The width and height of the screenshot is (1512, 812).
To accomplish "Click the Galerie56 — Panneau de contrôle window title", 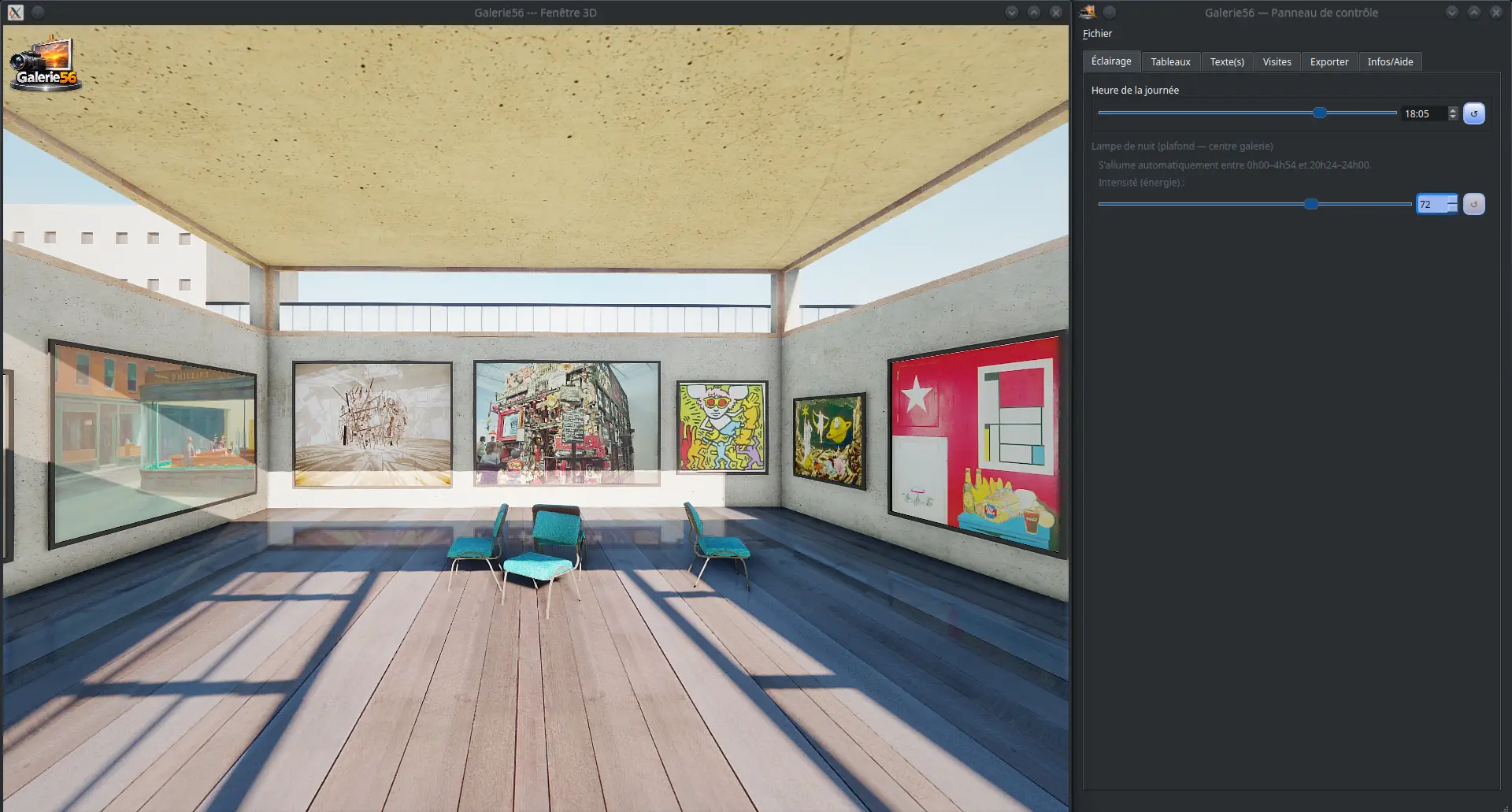I will pyautogui.click(x=1291, y=12).
